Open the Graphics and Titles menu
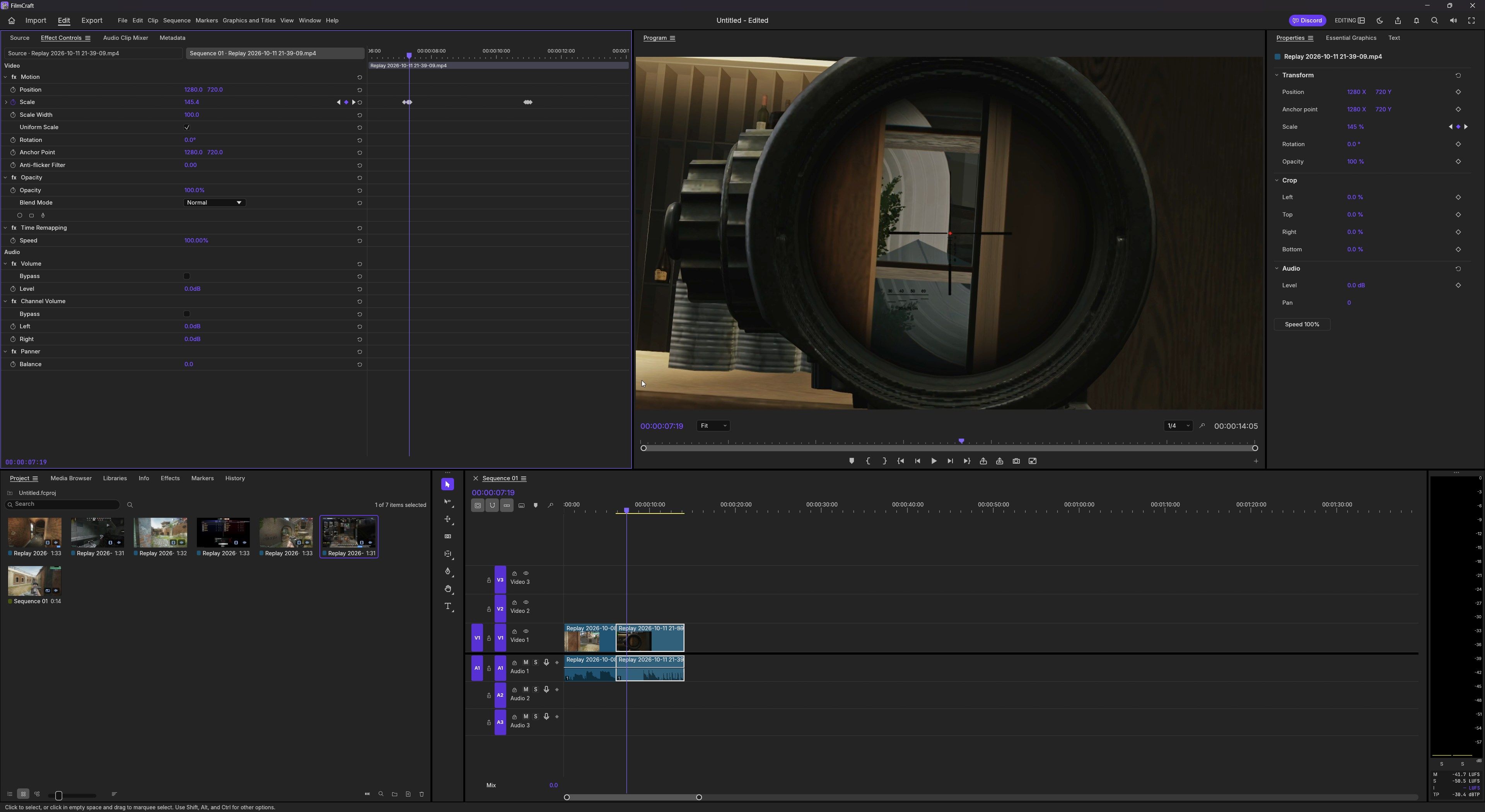This screenshot has width=1485, height=812. pyautogui.click(x=249, y=21)
